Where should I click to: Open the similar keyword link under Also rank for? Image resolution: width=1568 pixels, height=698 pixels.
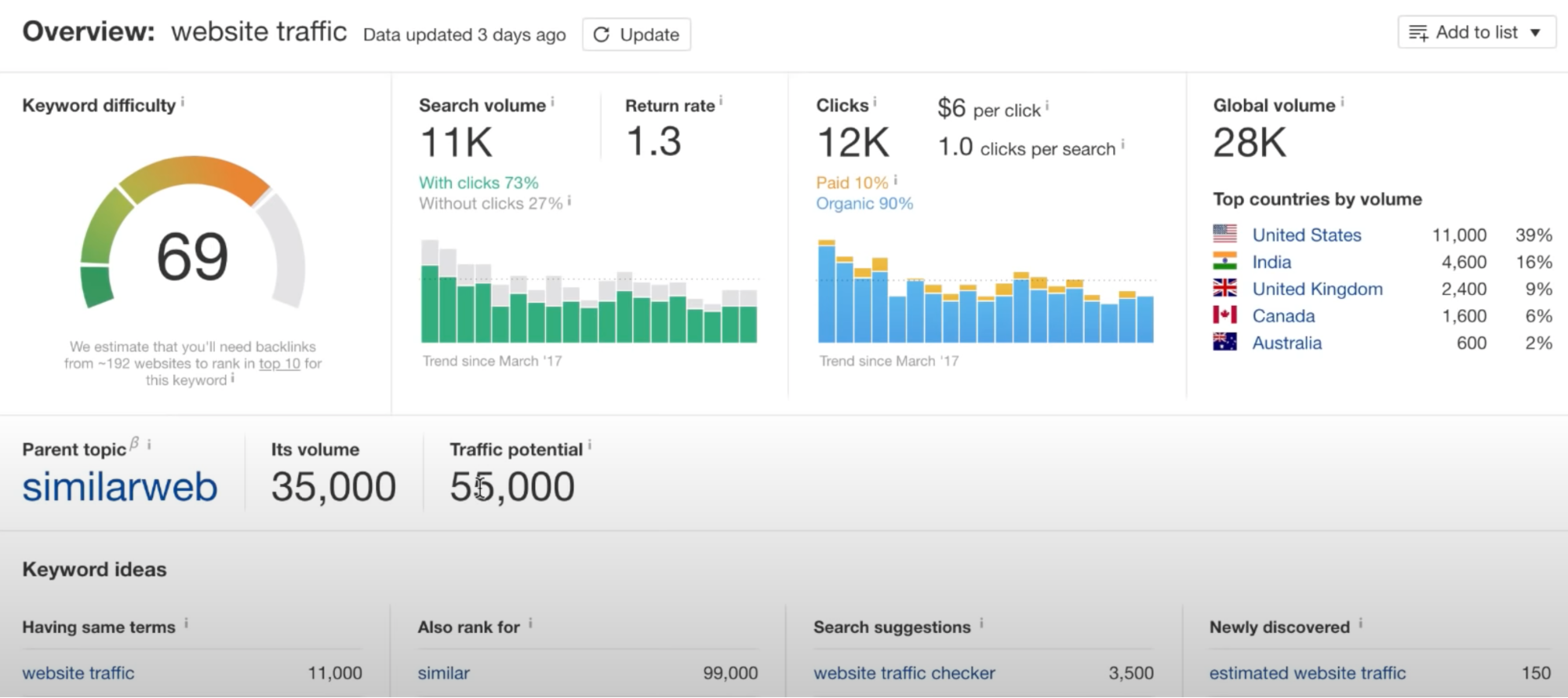point(444,673)
